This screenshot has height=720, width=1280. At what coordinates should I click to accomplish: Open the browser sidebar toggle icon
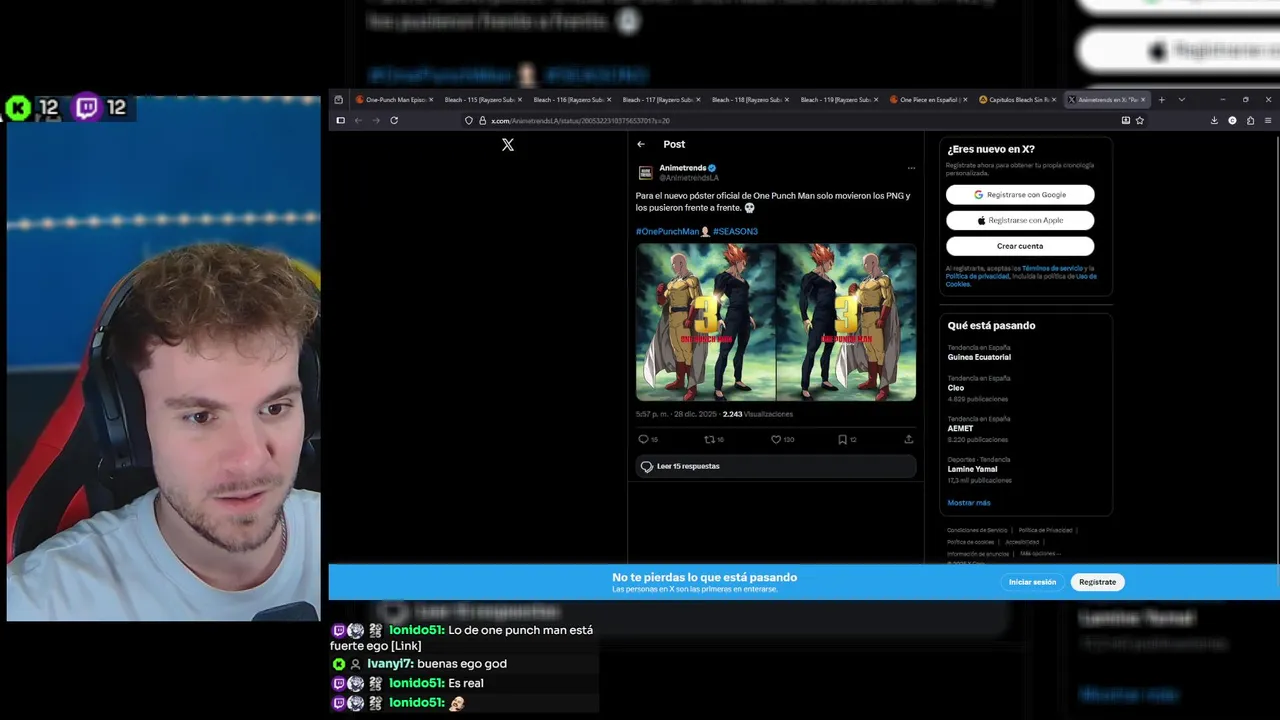coord(340,120)
